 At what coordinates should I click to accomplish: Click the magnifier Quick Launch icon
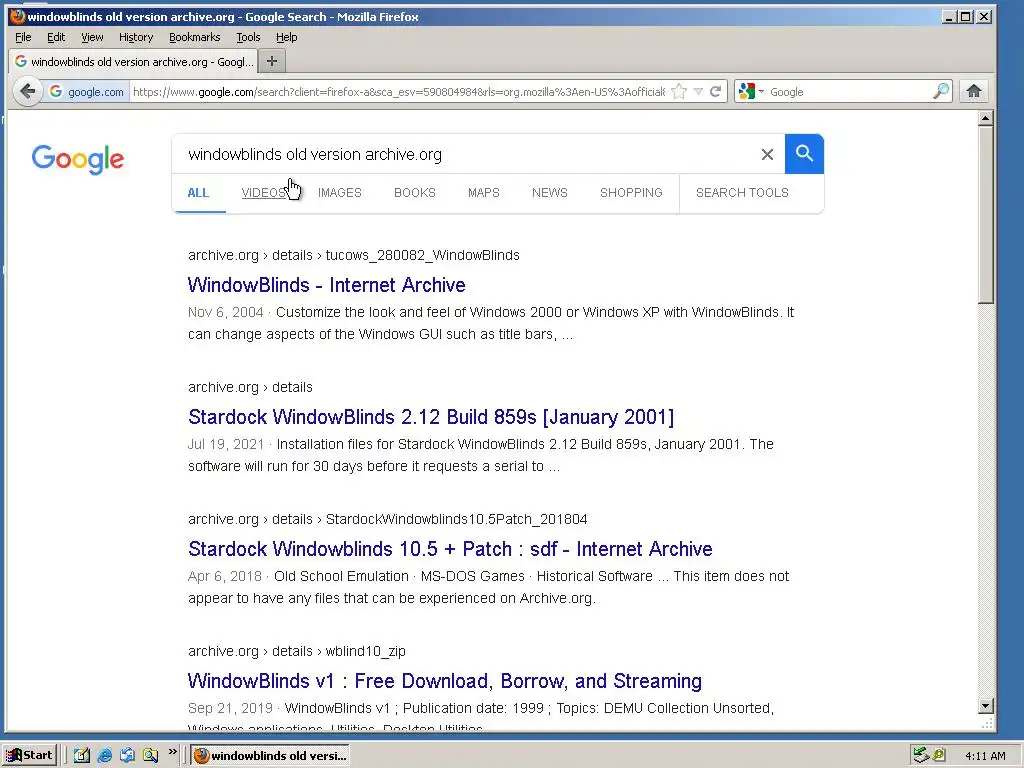click(150, 755)
